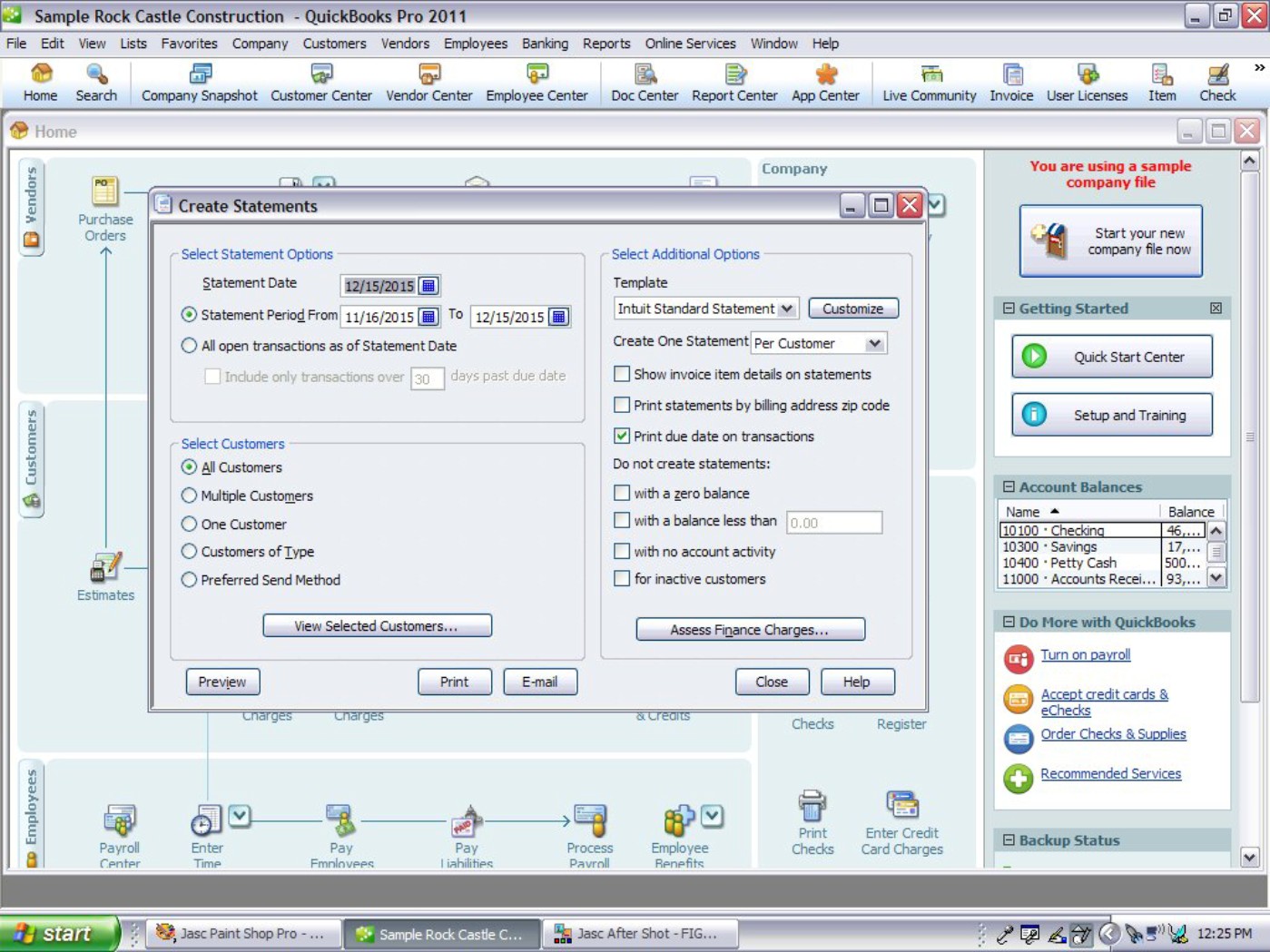
Task: Uncheck Print due date on transactions
Action: 622,436
